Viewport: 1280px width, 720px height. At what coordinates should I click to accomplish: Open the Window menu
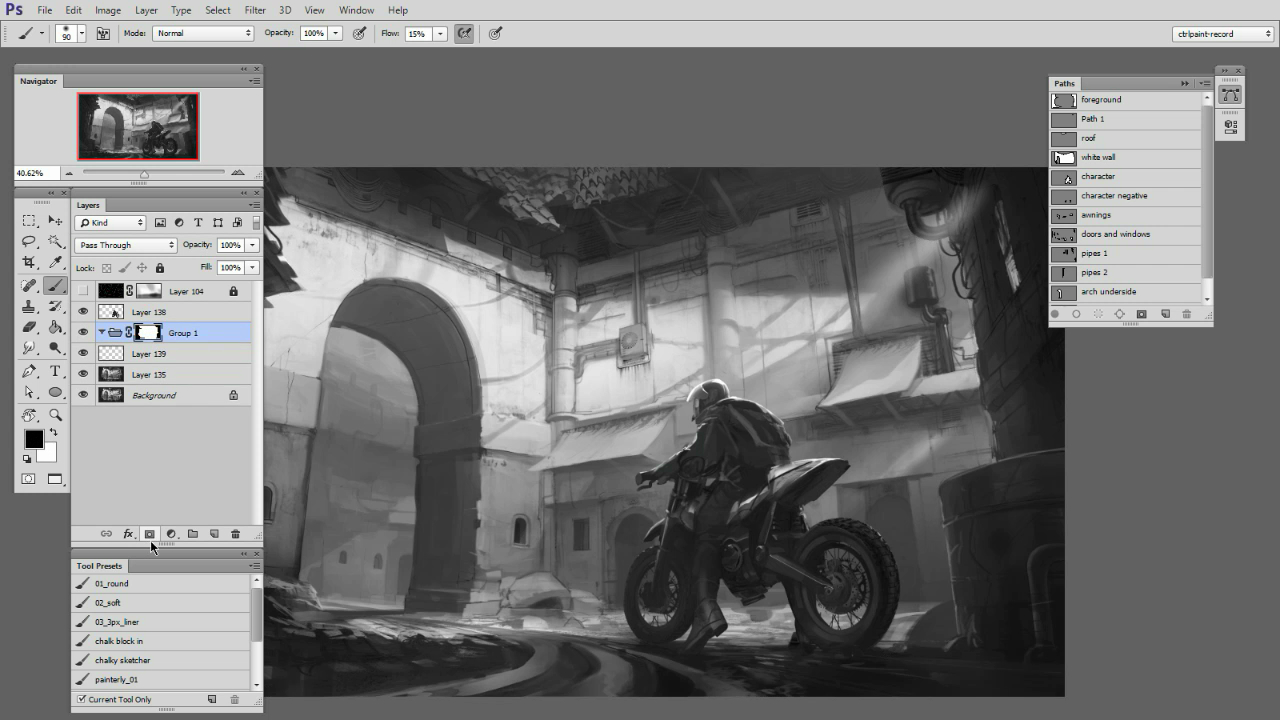pyautogui.click(x=356, y=10)
